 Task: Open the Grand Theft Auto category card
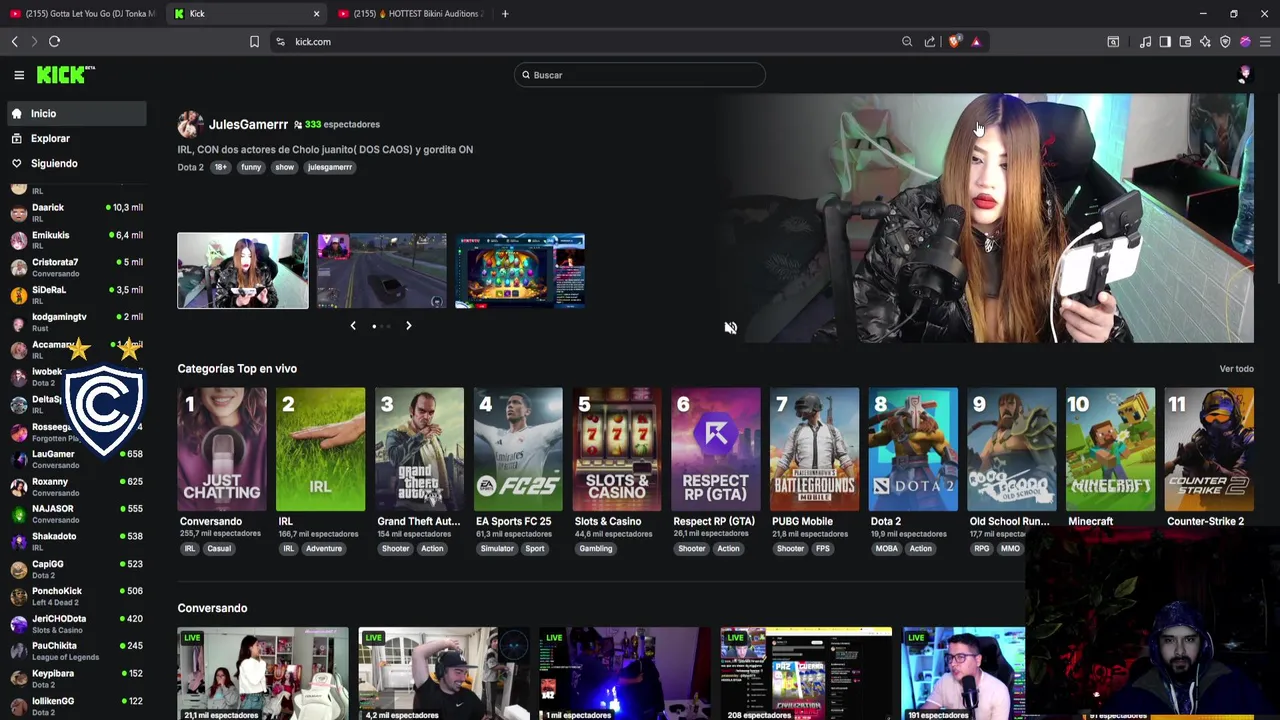[419, 449]
